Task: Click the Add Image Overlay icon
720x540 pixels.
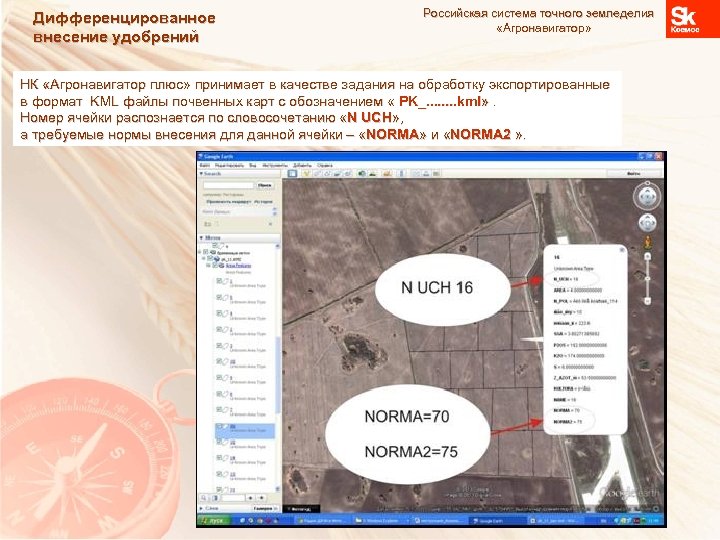Action: tap(338, 174)
